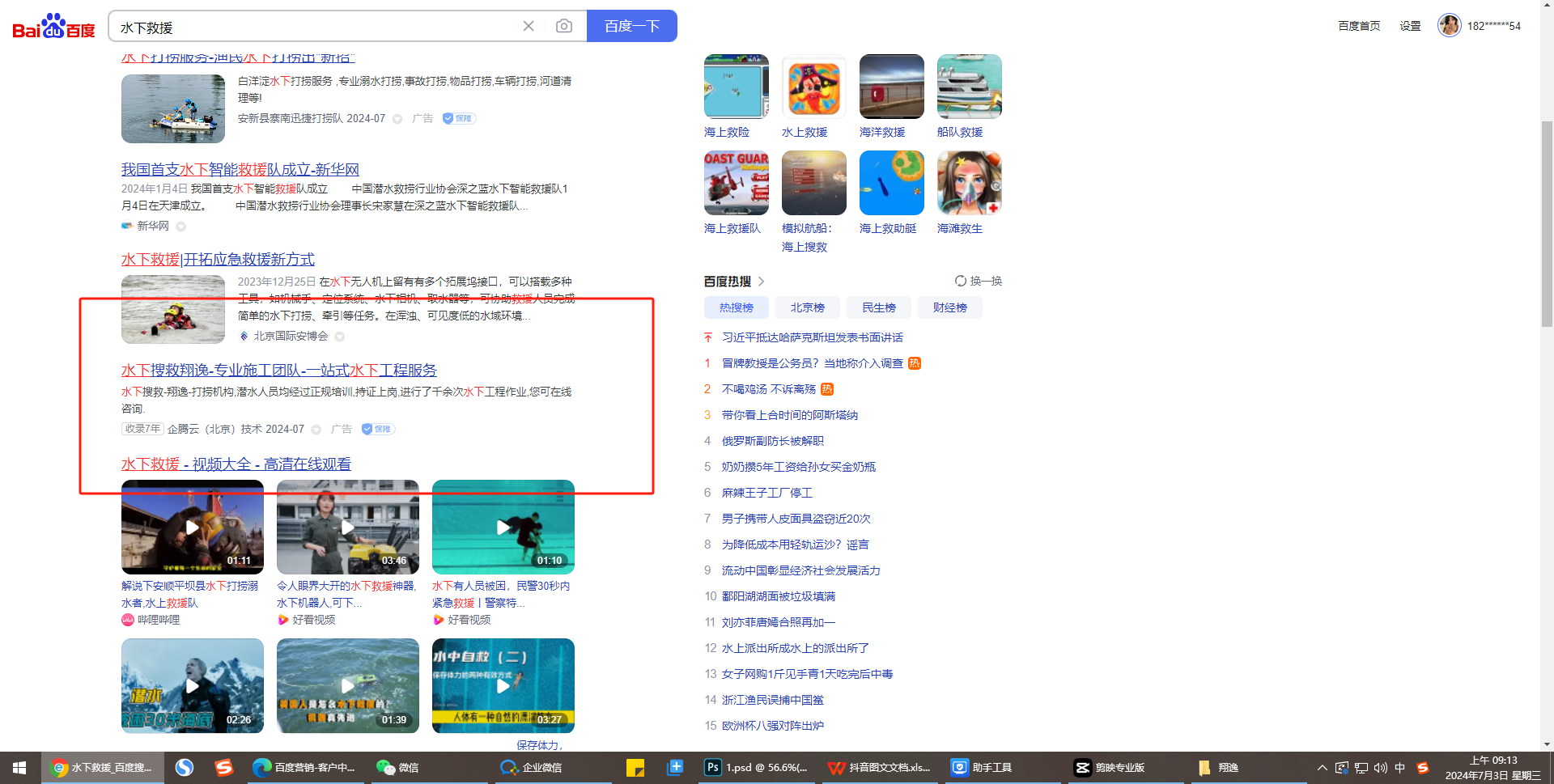1554x784 pixels.
Task: Click the Baidu logo
Action: coord(53,27)
